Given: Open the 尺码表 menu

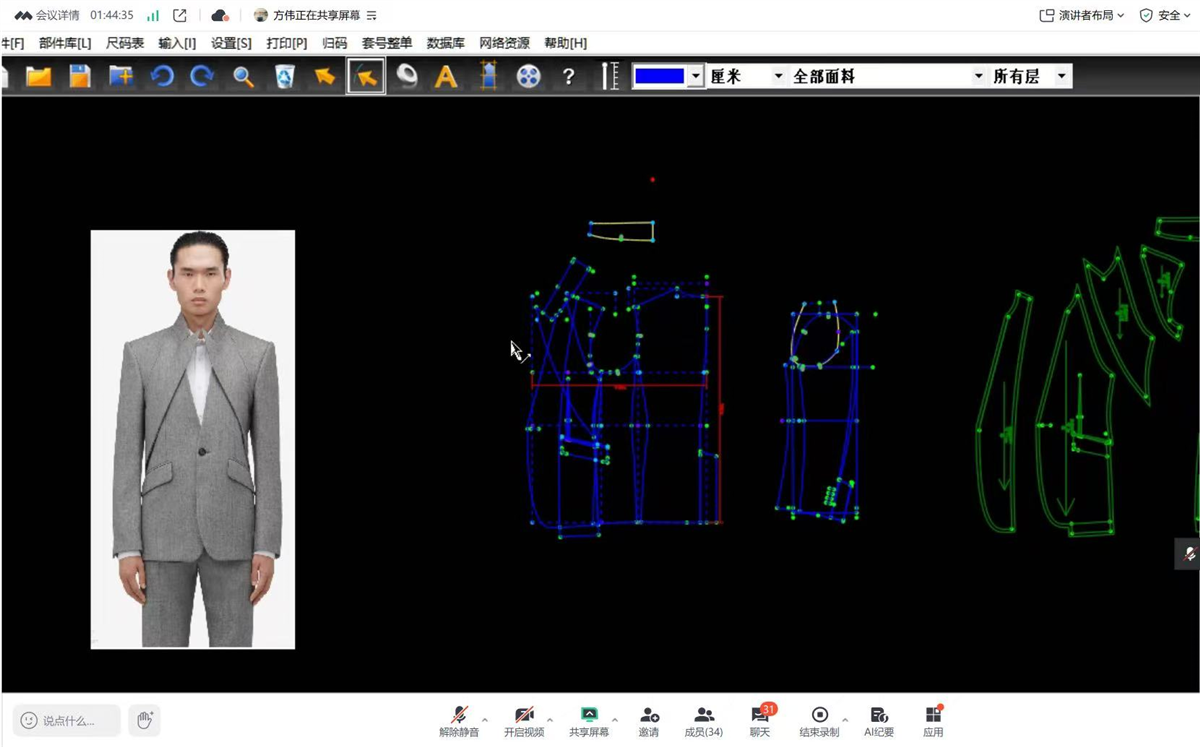Looking at the screenshot, I should tap(125, 43).
